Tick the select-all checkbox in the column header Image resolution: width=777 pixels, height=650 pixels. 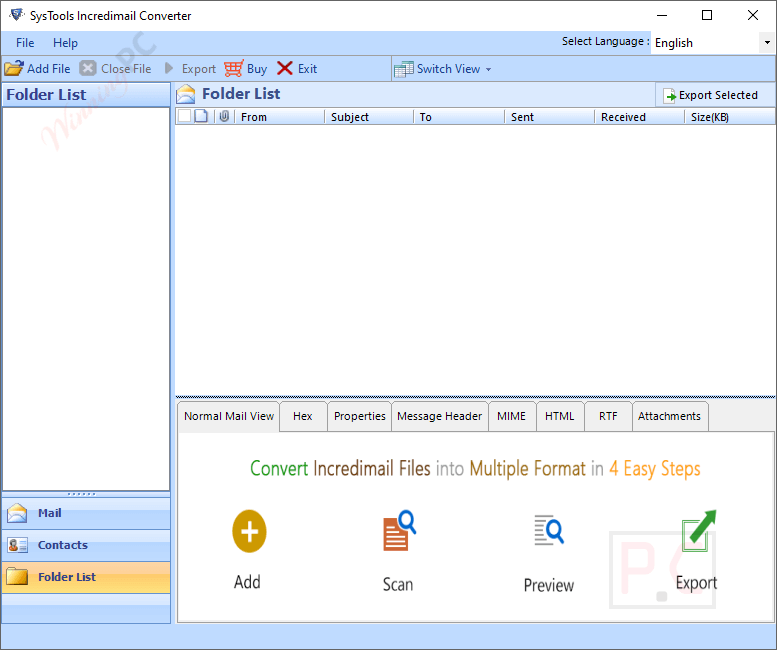pos(184,116)
